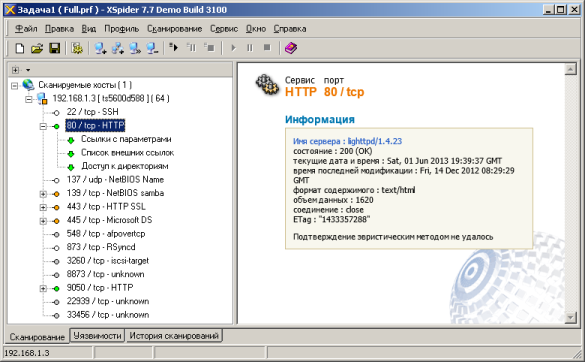Switch to the Уязвимости tab
This screenshot has width=585, height=362.
(x=97, y=336)
